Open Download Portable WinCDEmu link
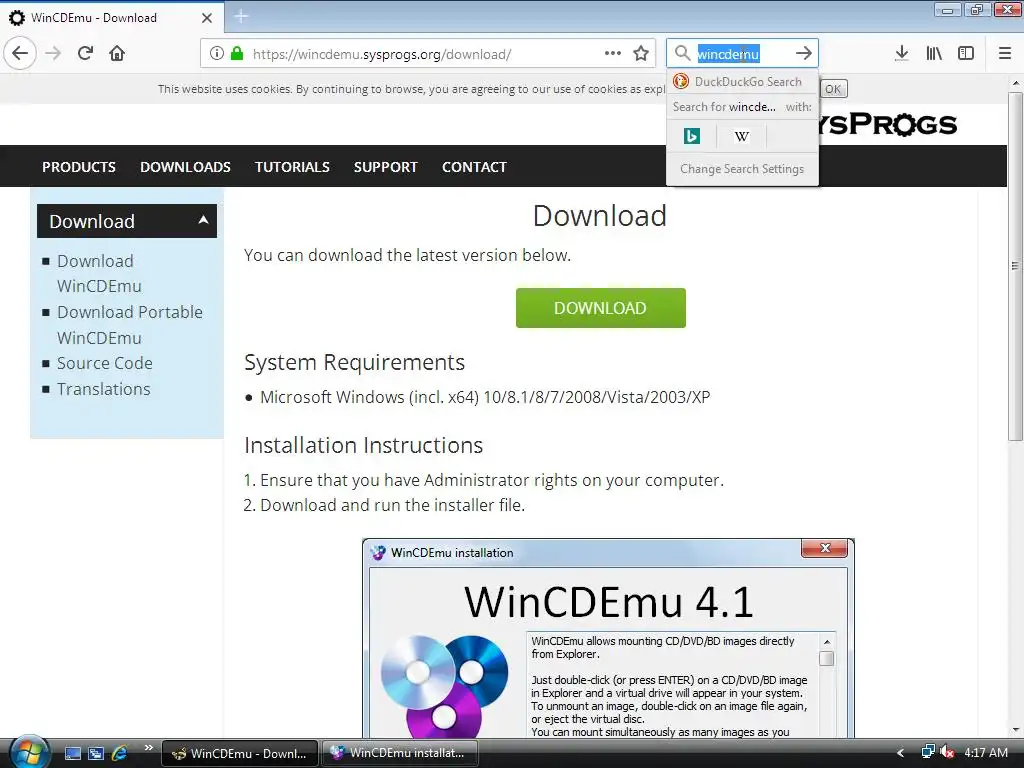The width and height of the screenshot is (1024, 768). [130, 325]
